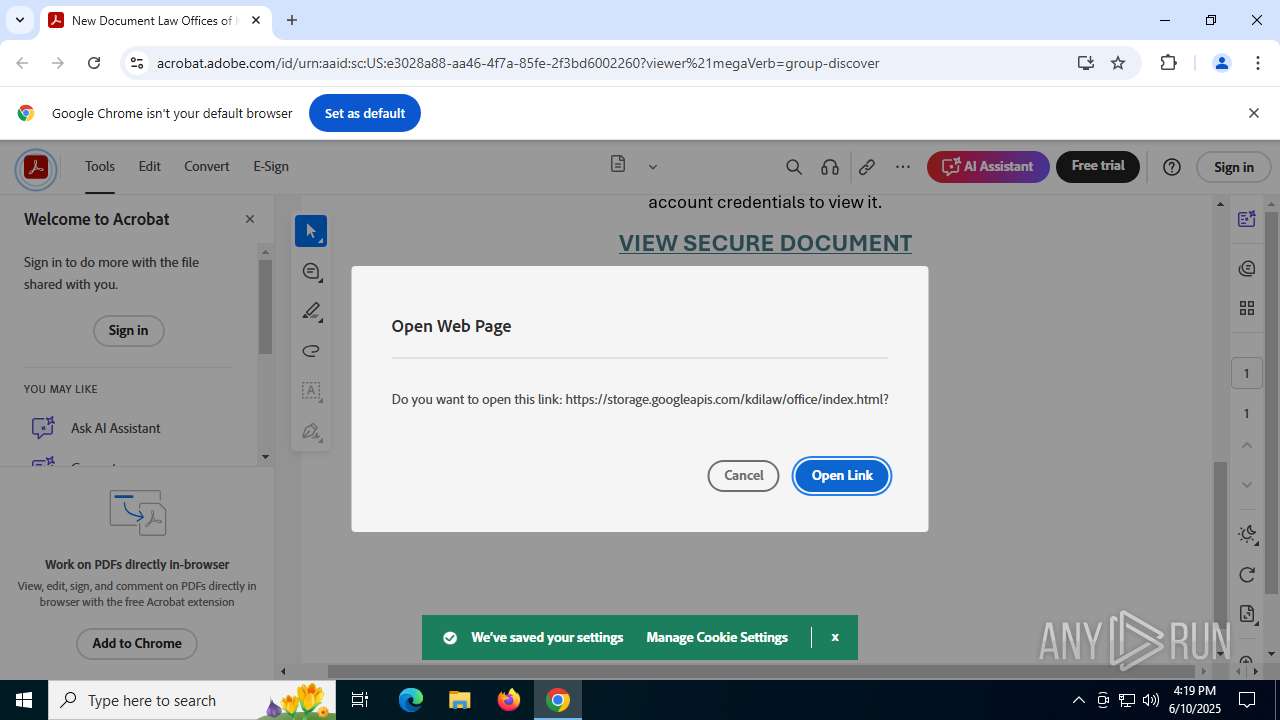
Task: Open the help question mark icon
Action: coord(1172,167)
